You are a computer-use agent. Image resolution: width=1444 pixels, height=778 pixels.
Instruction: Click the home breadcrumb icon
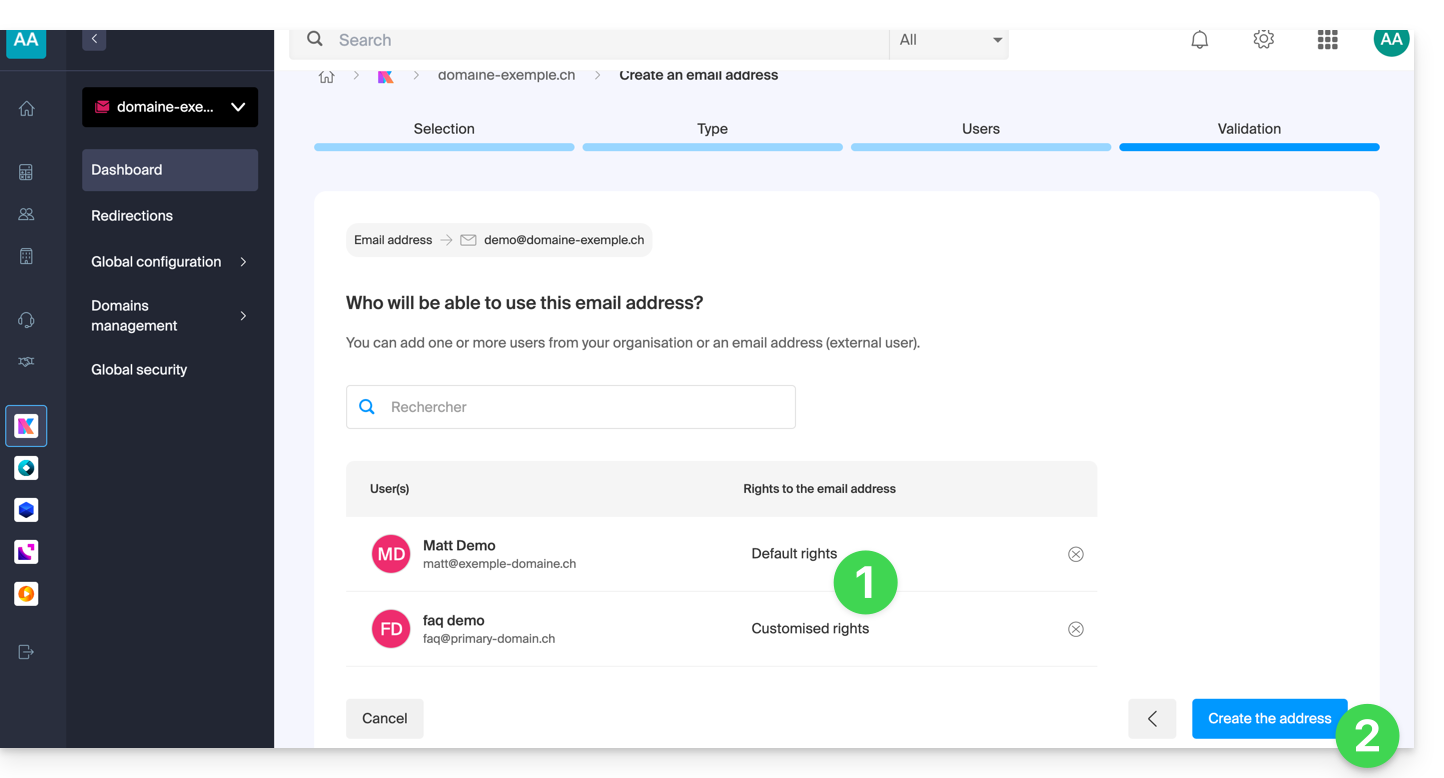[326, 76]
